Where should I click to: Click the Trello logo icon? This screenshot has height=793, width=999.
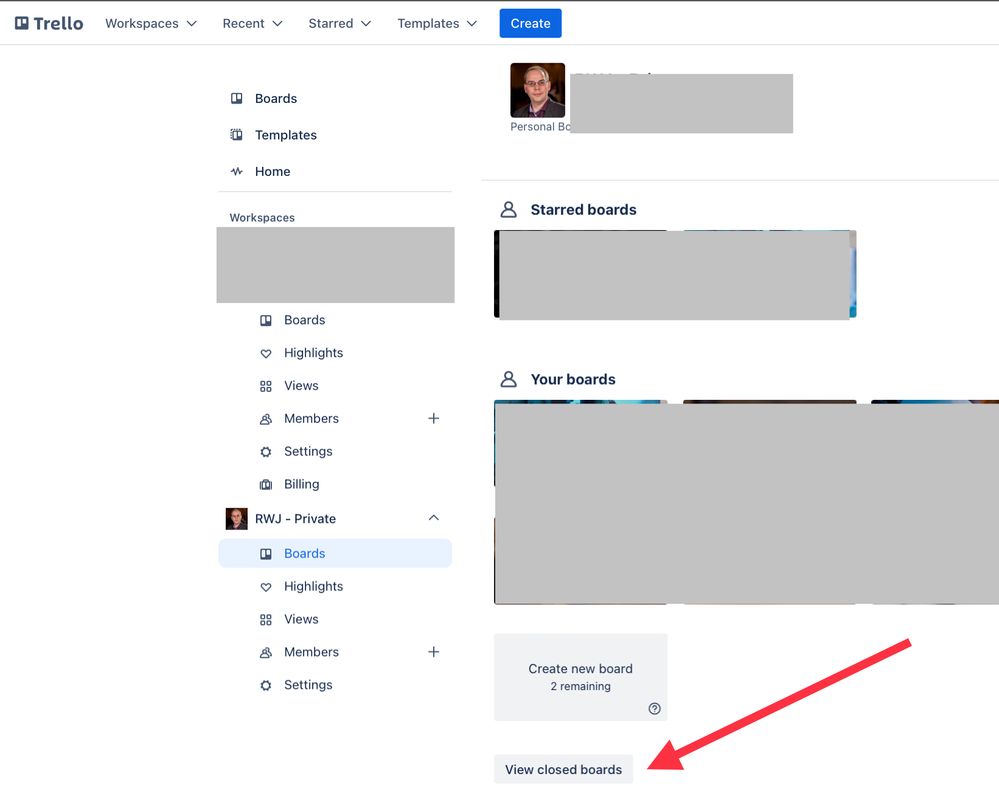click(x=22, y=24)
